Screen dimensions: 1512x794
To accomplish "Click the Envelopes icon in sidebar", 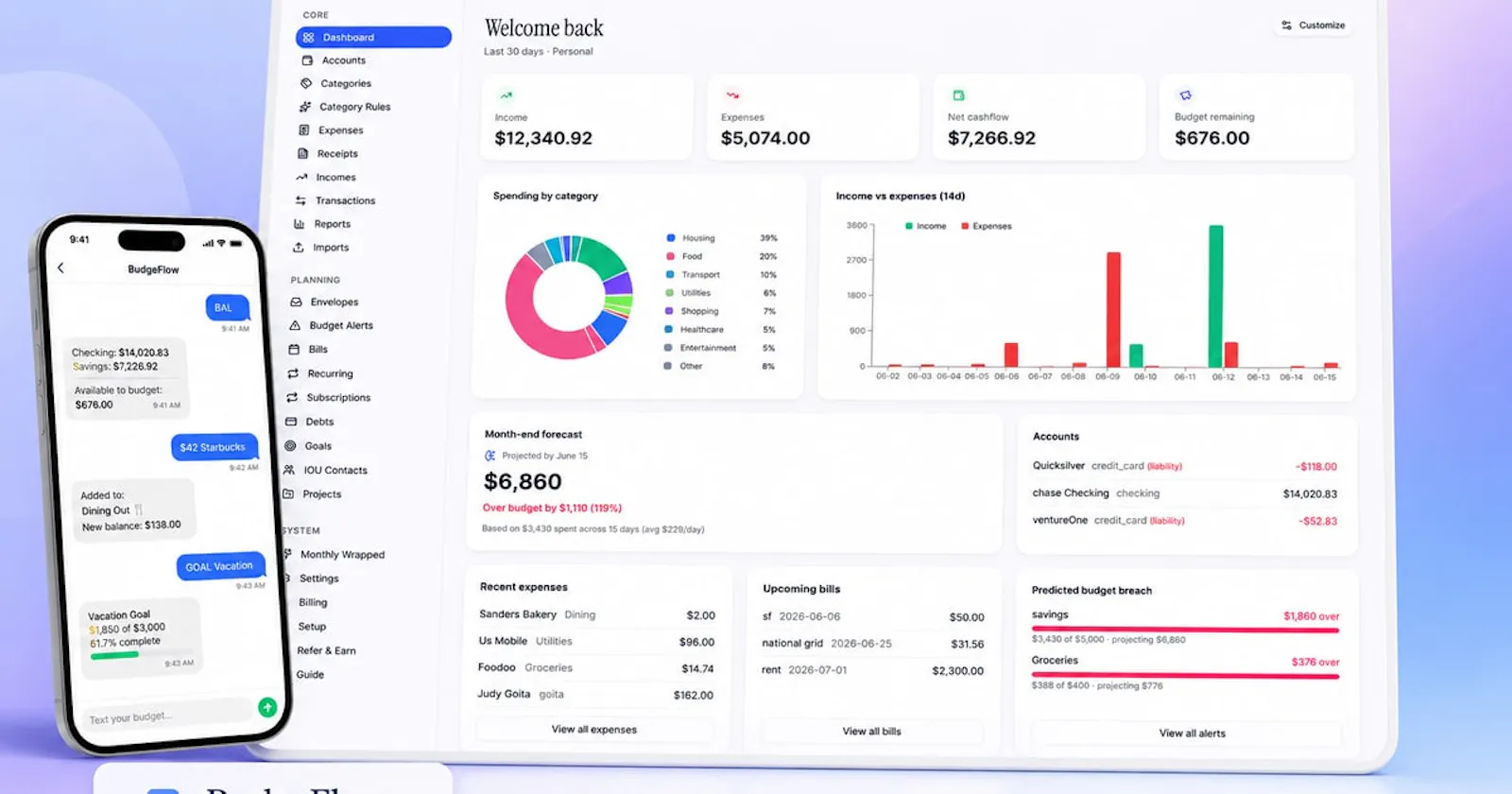I will click(x=296, y=302).
